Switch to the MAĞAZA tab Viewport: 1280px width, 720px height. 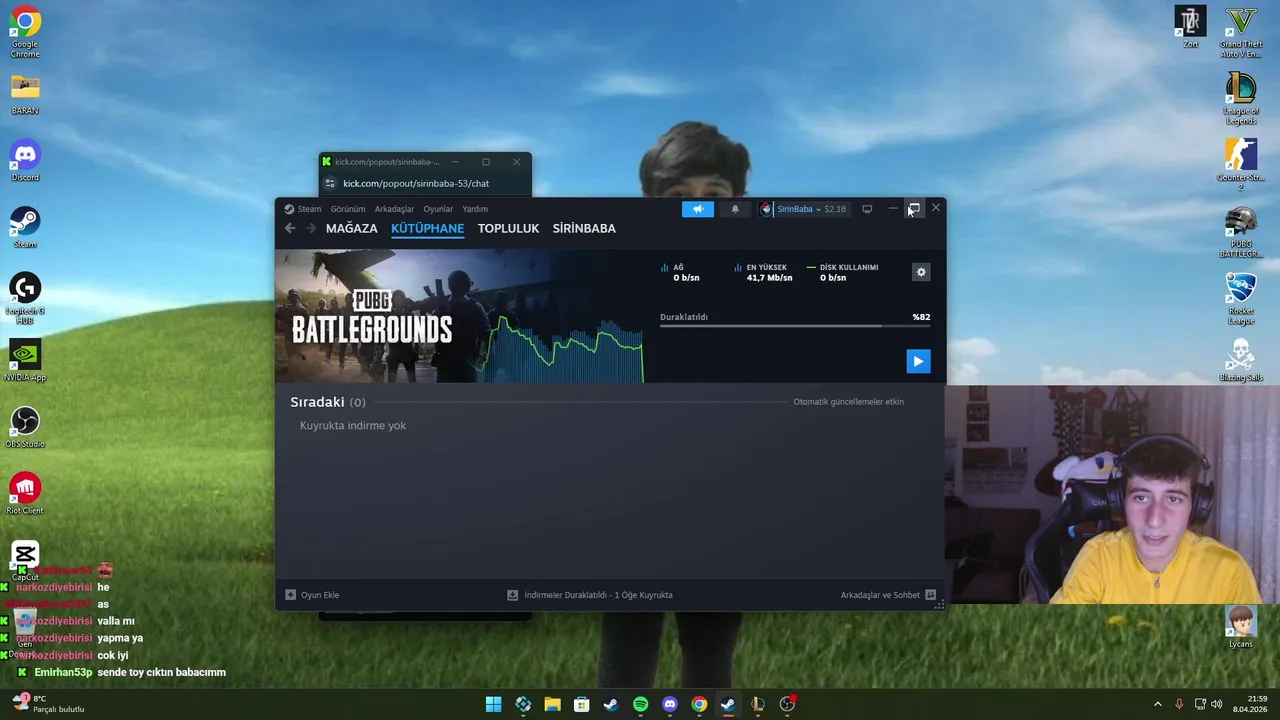(352, 228)
